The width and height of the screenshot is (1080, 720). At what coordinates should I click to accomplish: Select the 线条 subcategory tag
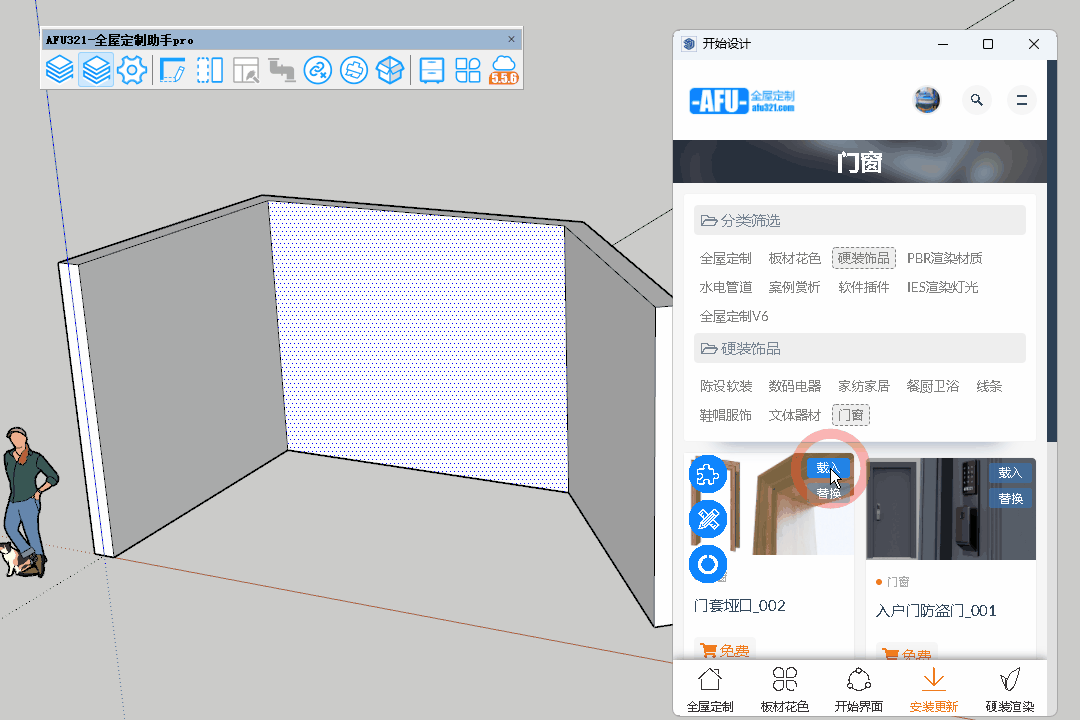point(989,386)
